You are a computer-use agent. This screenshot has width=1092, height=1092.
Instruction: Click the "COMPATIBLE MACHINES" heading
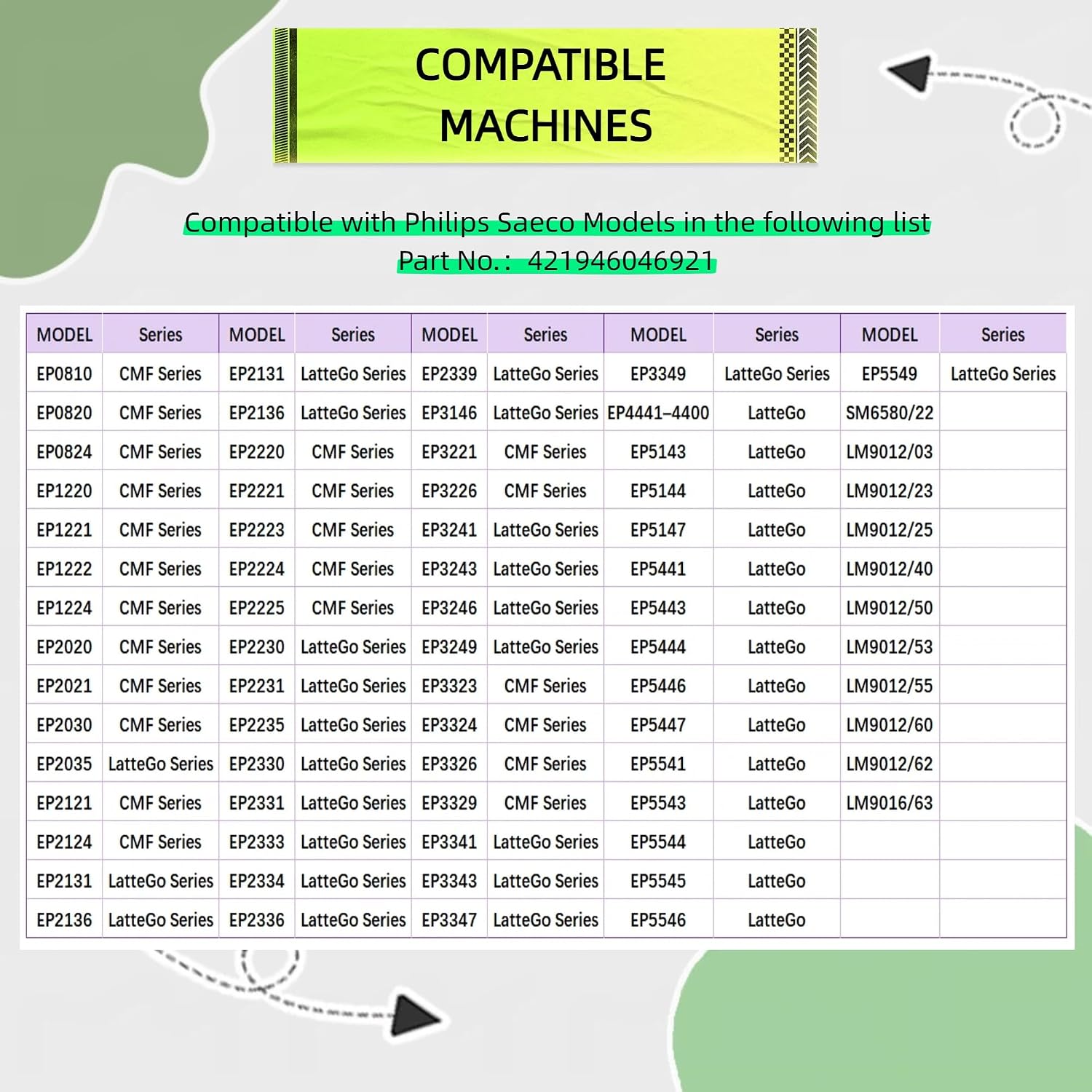540,95
